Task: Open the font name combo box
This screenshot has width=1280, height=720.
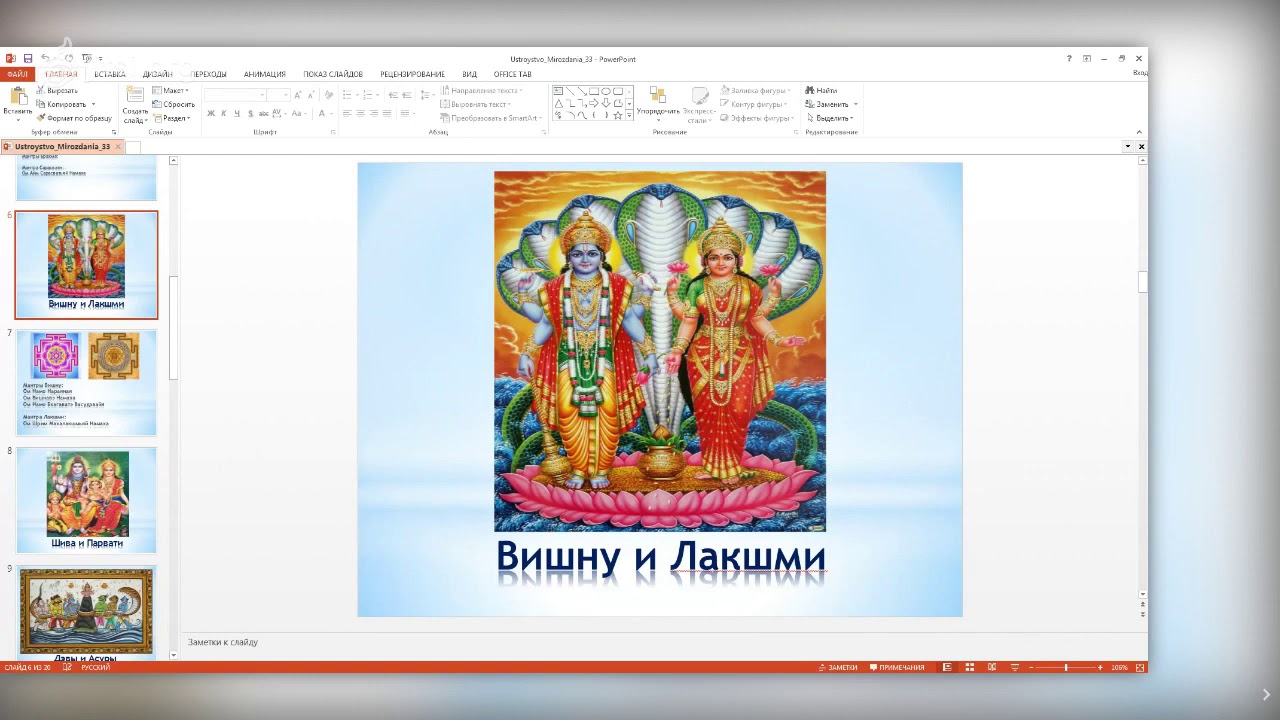Action: (x=236, y=95)
